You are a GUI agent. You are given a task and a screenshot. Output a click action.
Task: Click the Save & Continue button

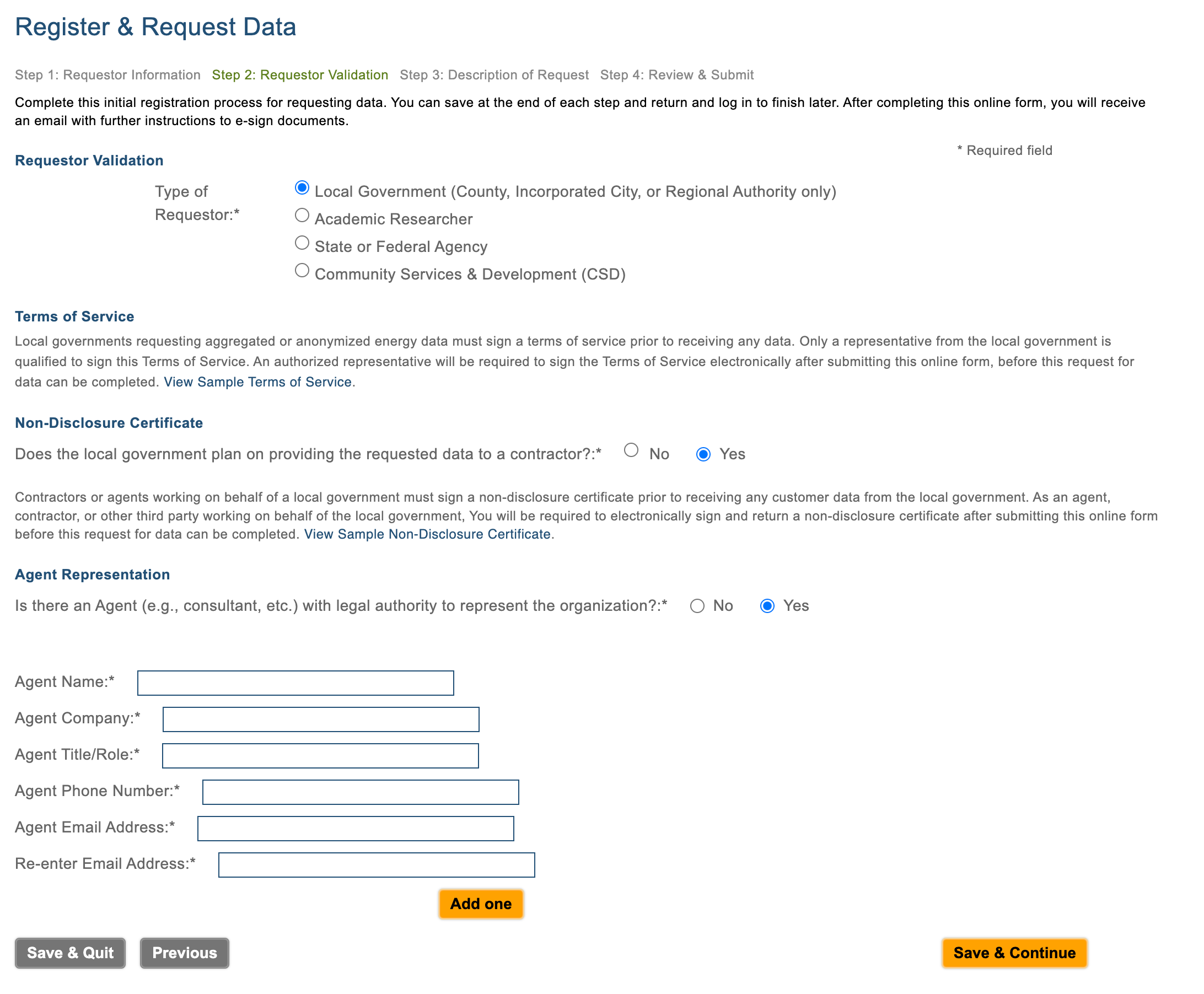(x=1014, y=953)
